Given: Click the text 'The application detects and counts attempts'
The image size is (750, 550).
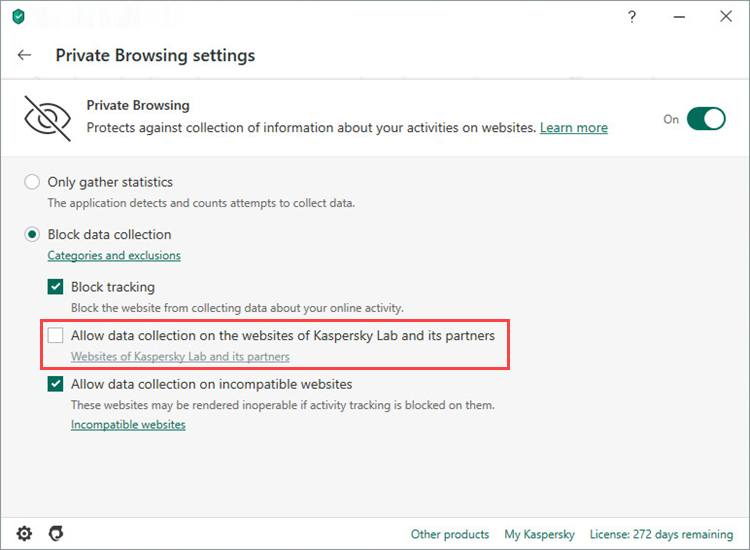Looking at the screenshot, I should 201,203.
